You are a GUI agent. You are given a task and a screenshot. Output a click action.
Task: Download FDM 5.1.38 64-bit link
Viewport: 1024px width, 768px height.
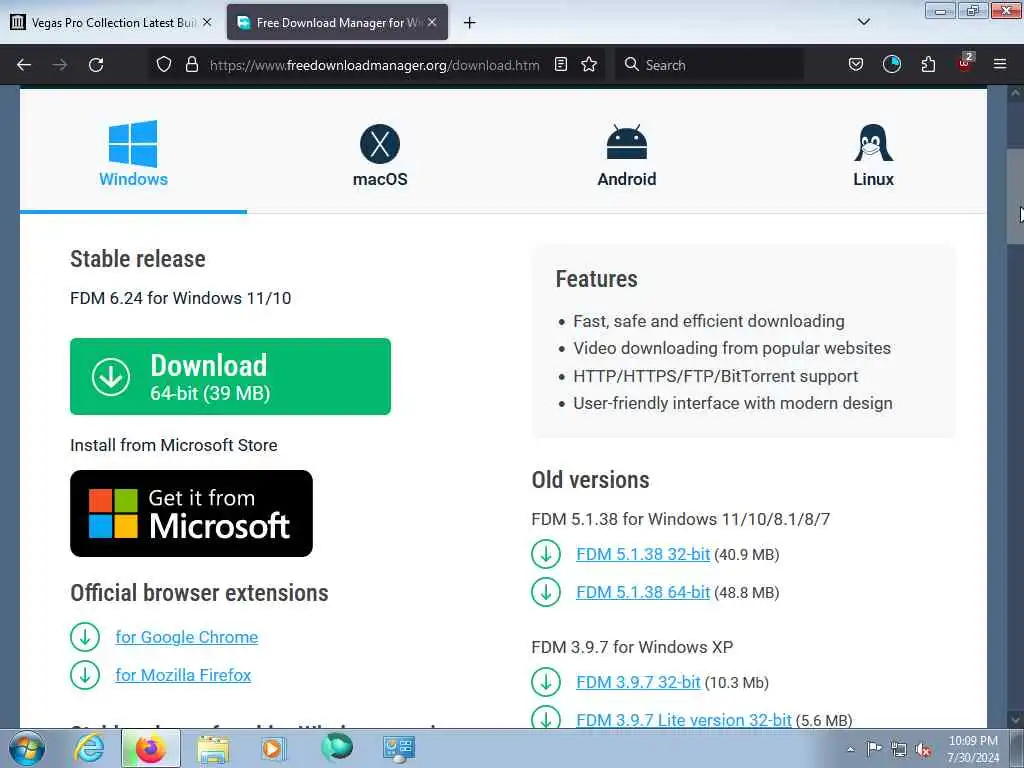[643, 592]
